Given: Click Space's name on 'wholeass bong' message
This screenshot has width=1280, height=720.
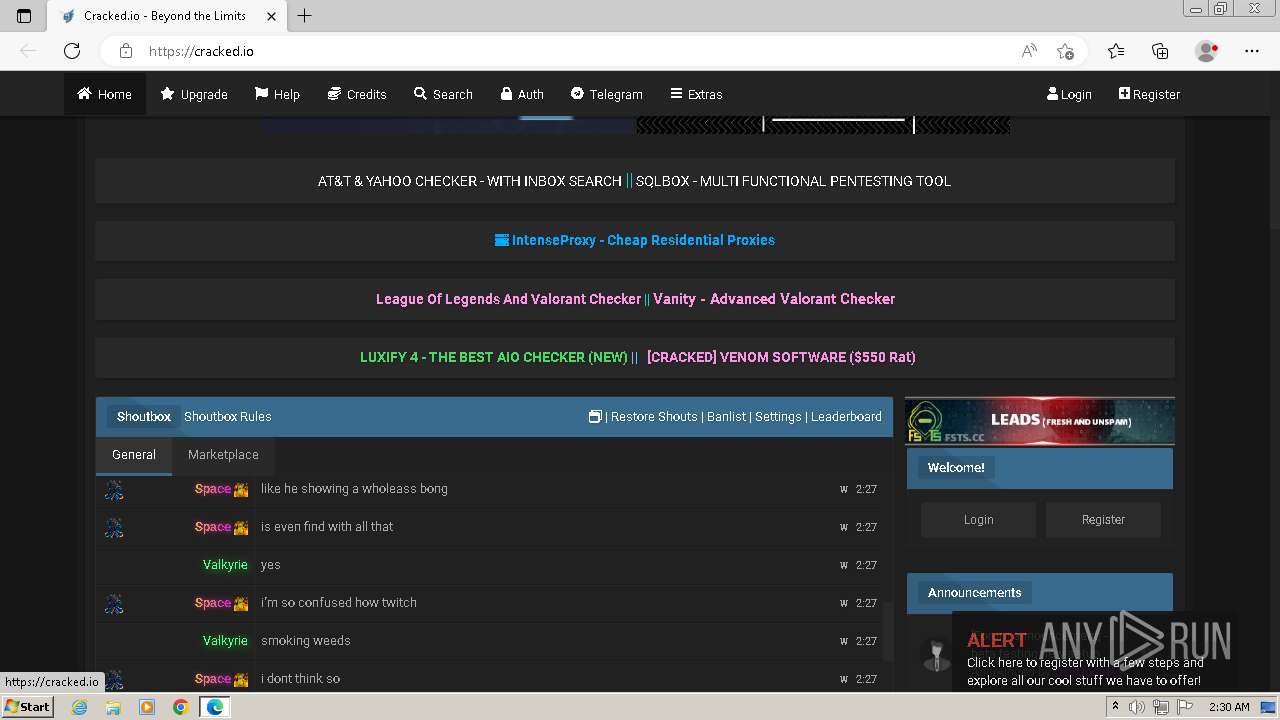Looking at the screenshot, I should coord(213,489).
